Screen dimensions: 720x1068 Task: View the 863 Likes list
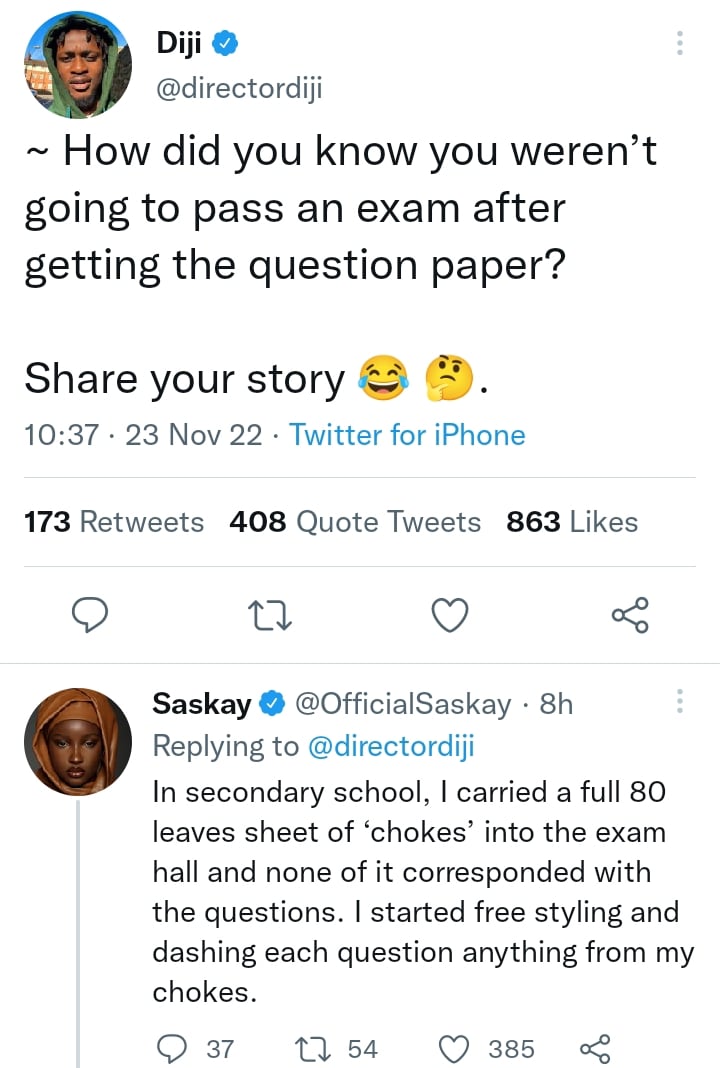[x=572, y=522]
